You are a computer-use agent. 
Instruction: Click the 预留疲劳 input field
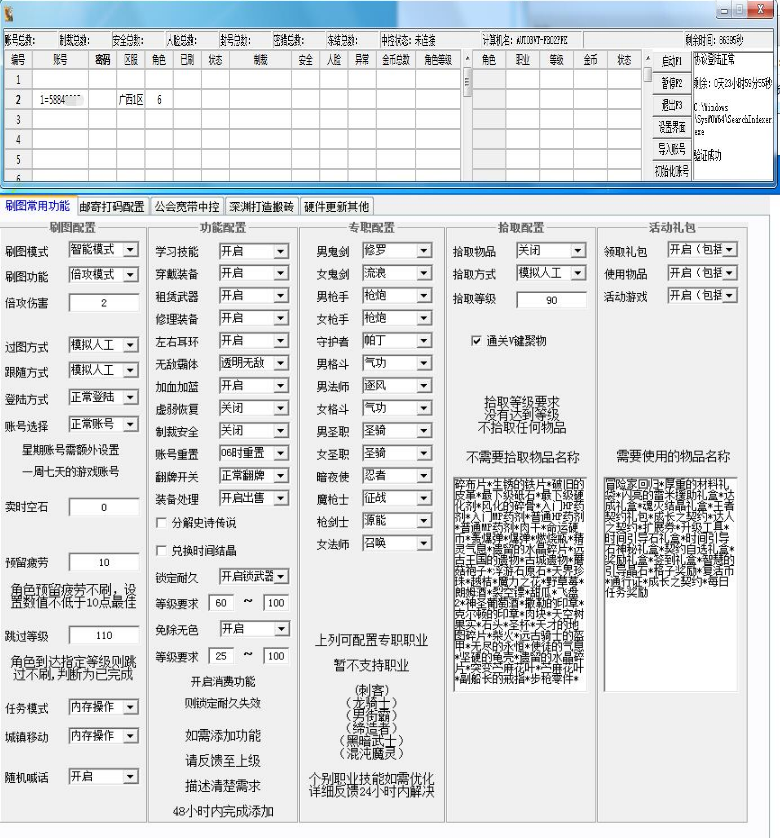[104, 562]
